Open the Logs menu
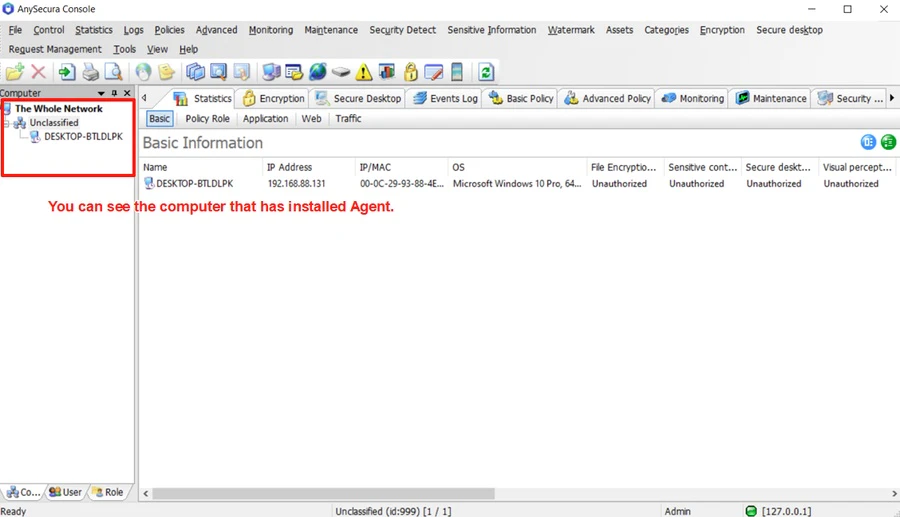The image size is (900, 517). point(133,30)
